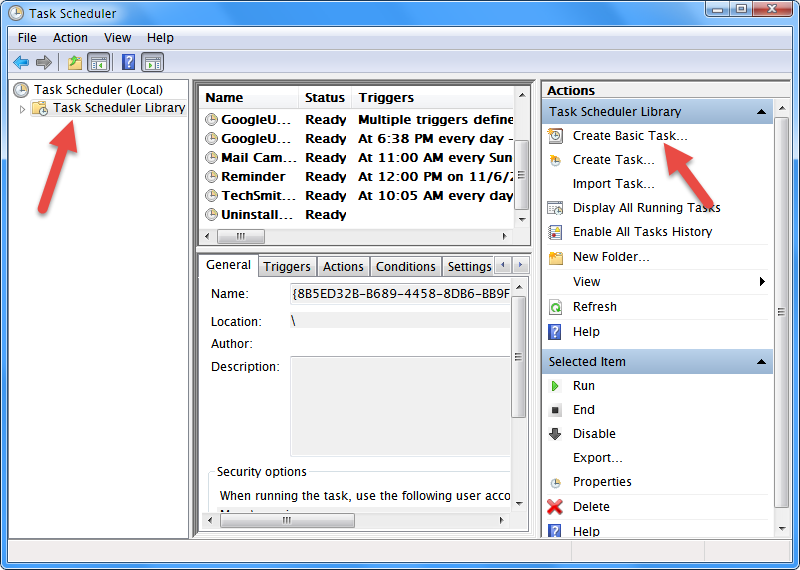The height and width of the screenshot is (570, 800).
Task: Switch to the Conditions tab
Action: [x=406, y=266]
